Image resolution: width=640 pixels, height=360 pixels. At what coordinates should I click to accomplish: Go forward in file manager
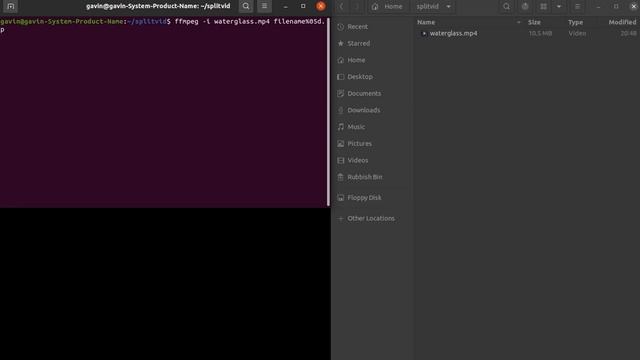point(356,7)
